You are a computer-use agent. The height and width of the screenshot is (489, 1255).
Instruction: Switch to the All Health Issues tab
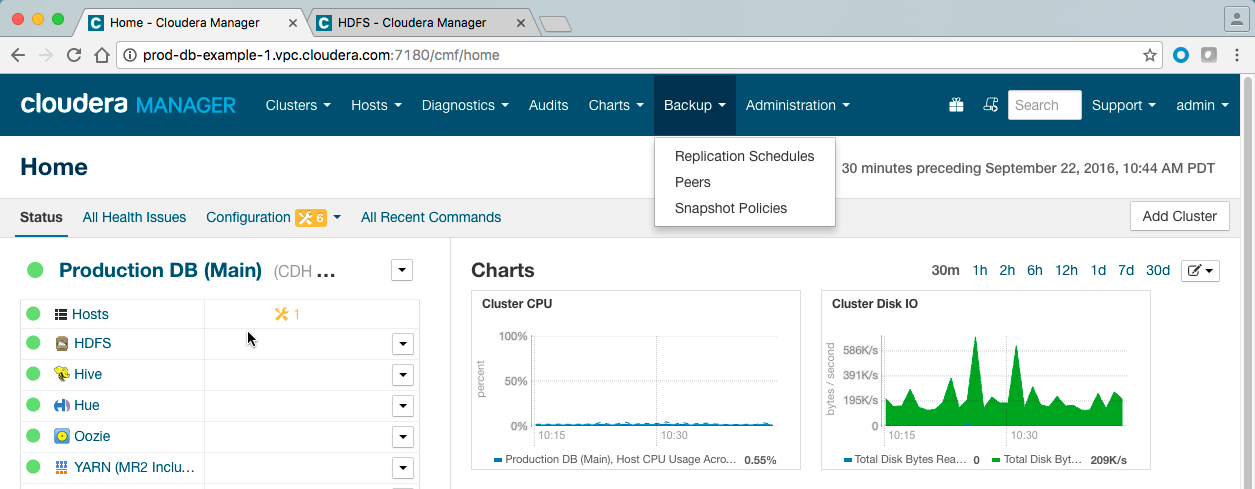tap(134, 217)
